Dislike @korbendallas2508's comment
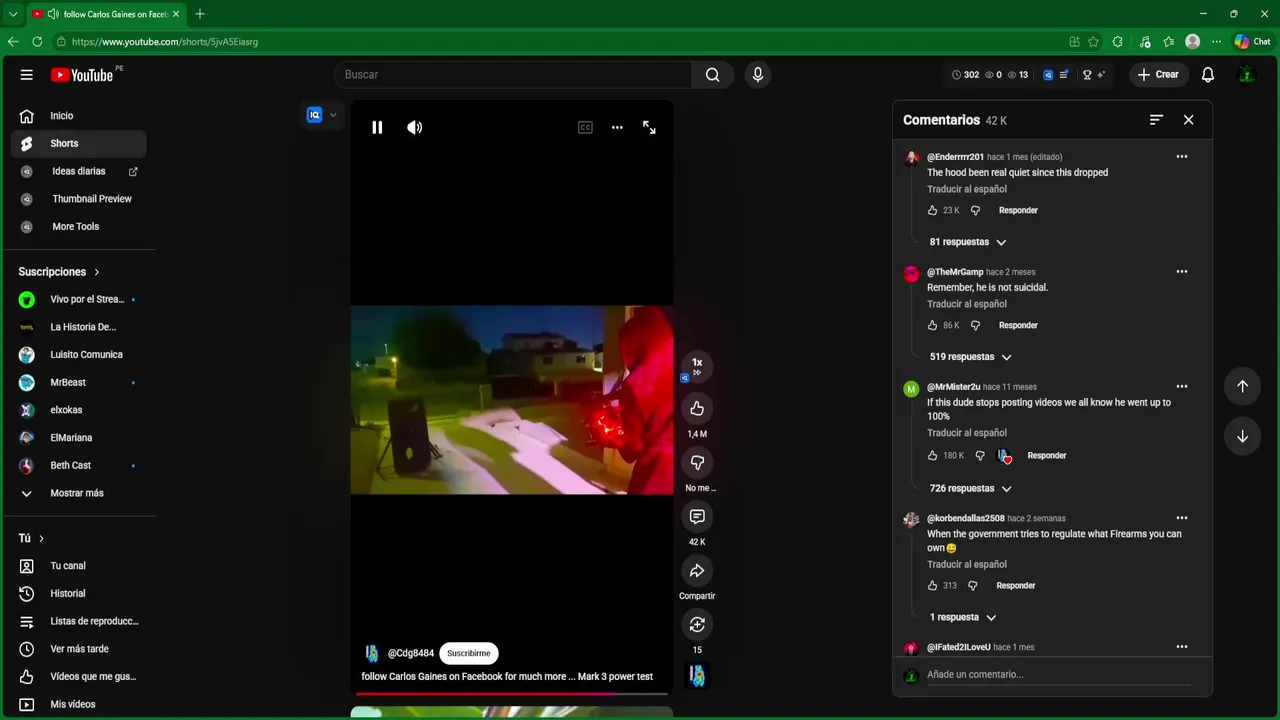The width and height of the screenshot is (1280, 720). [972, 586]
